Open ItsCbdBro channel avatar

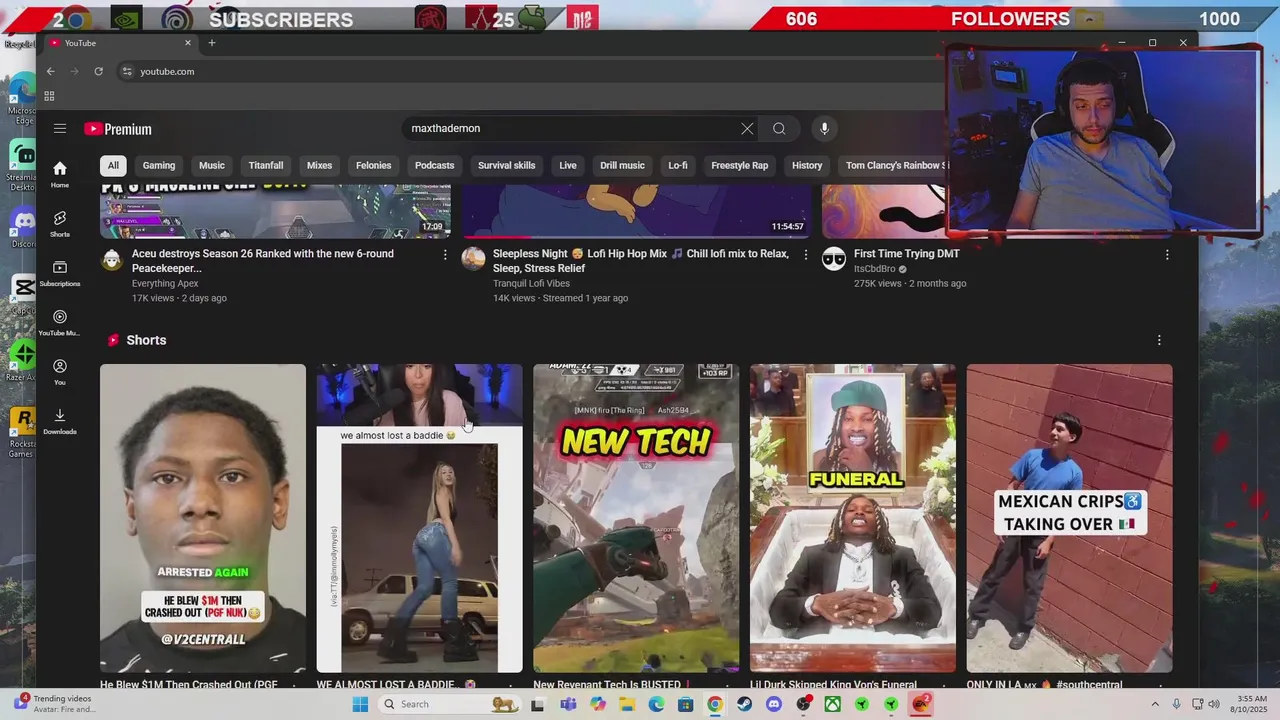tap(834, 259)
